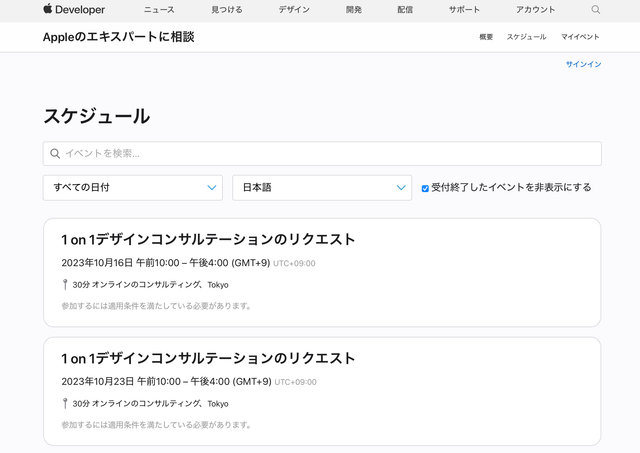This screenshot has height=453, width=640.
Task: Open the サポート menu item
Action: (464, 10)
